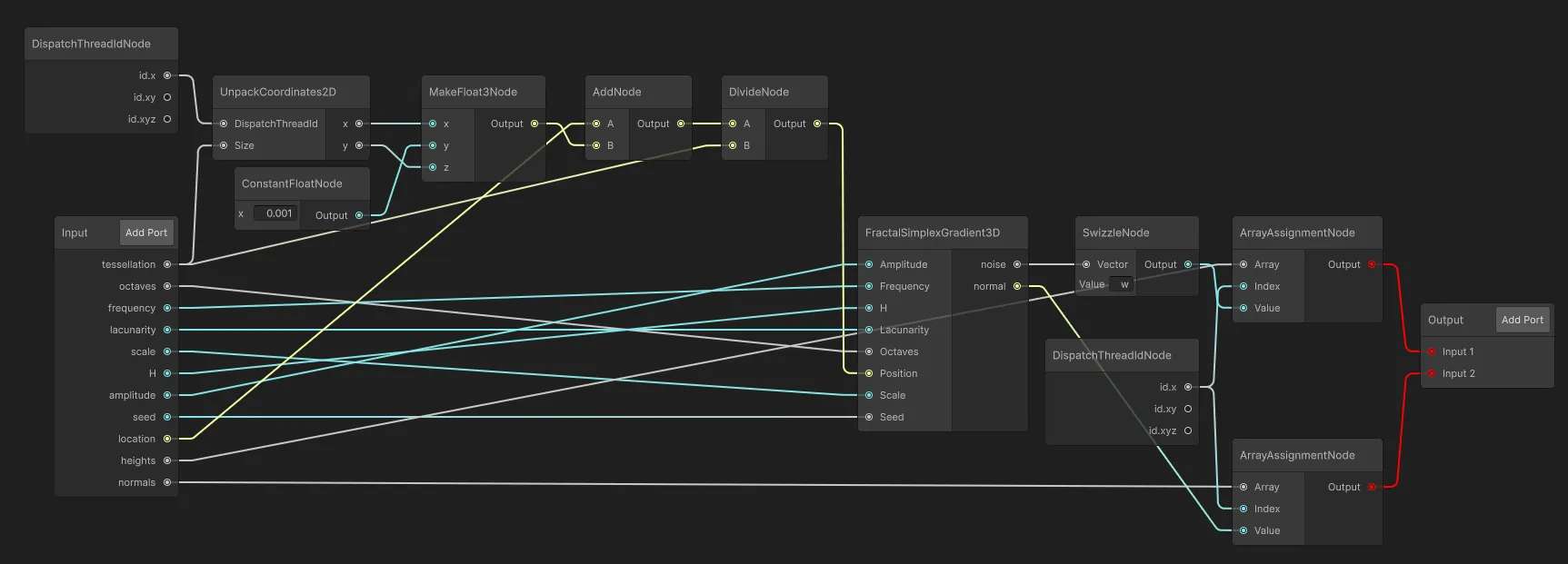Click the Input 2 port on Output node
1568x564 pixels.
[x=1432, y=373]
